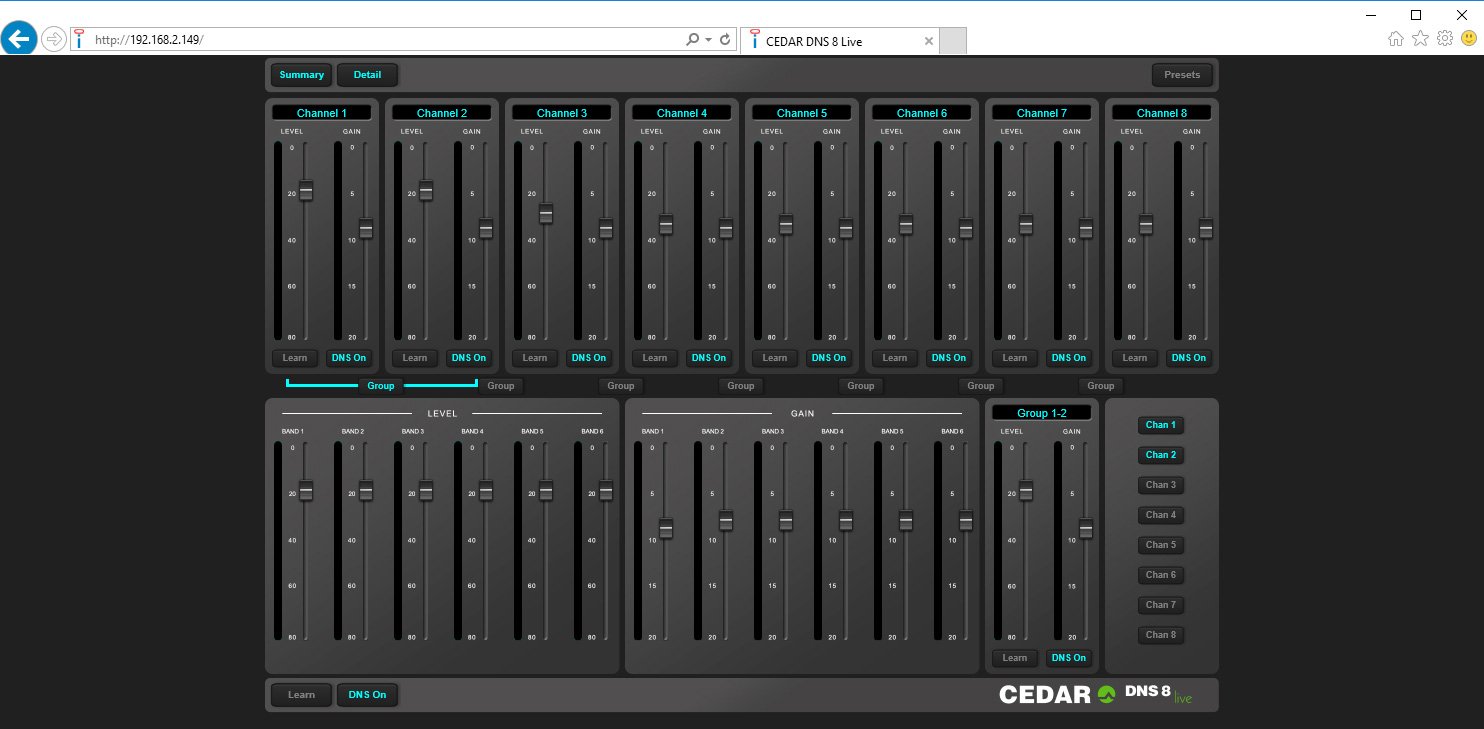The height and width of the screenshot is (729, 1484).
Task: Click Learn under Channel 8
Action: (1135, 358)
